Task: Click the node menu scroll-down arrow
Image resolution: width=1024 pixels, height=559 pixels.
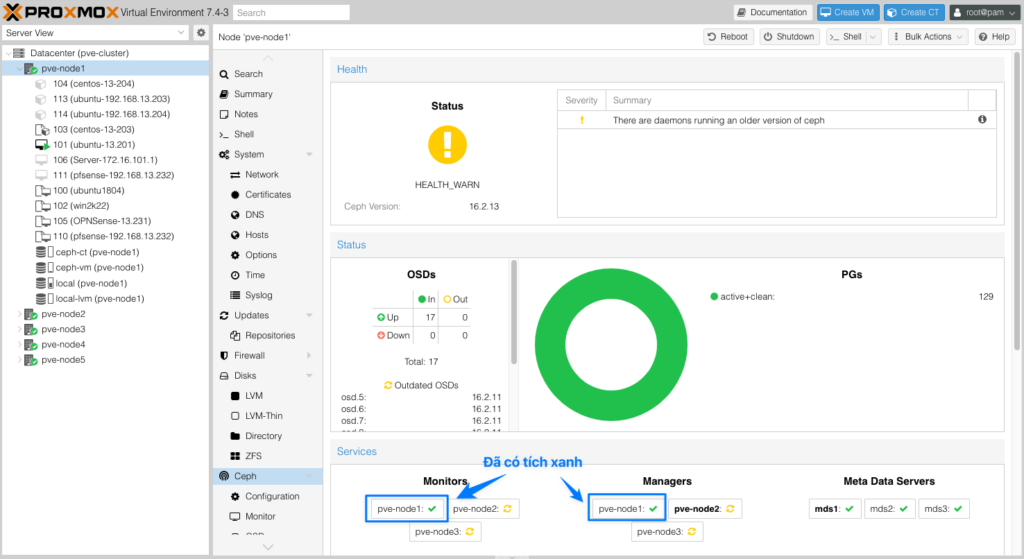Action: point(268,547)
